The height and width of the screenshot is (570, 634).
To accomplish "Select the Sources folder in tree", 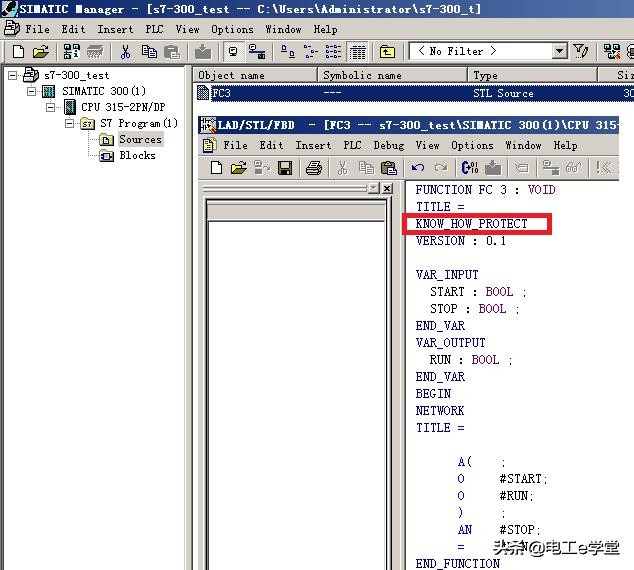I will click(140, 139).
